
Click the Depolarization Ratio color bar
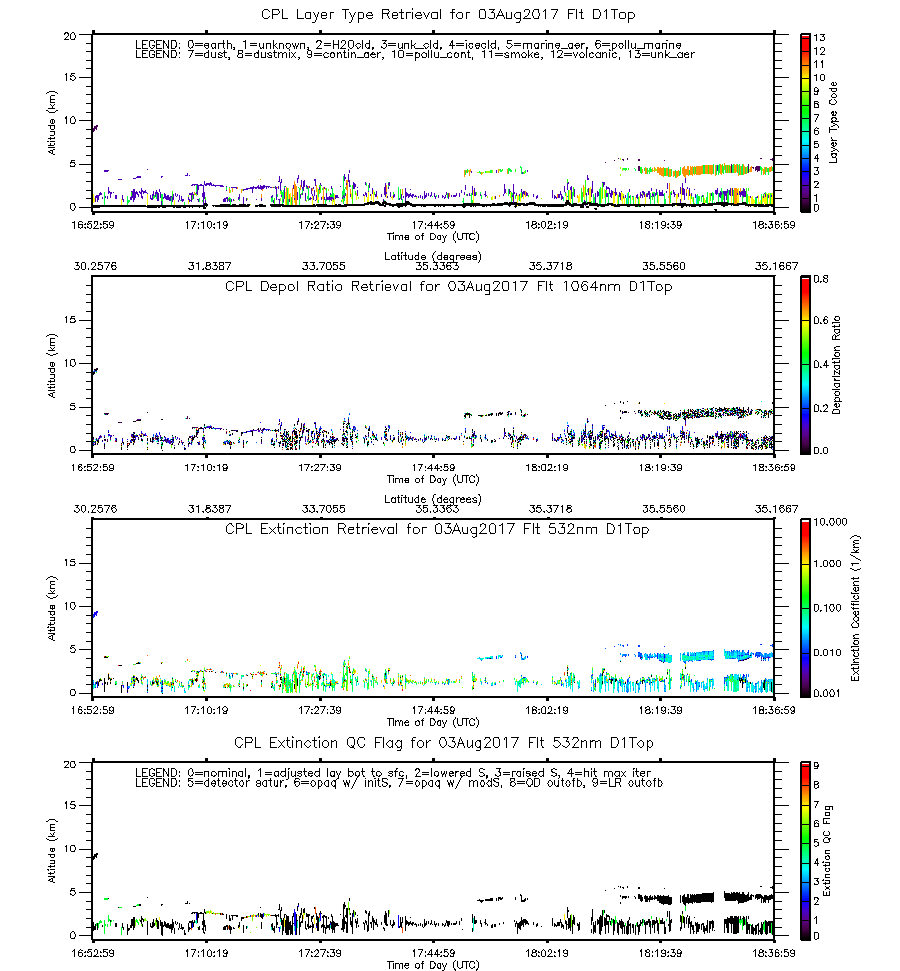(x=805, y=365)
